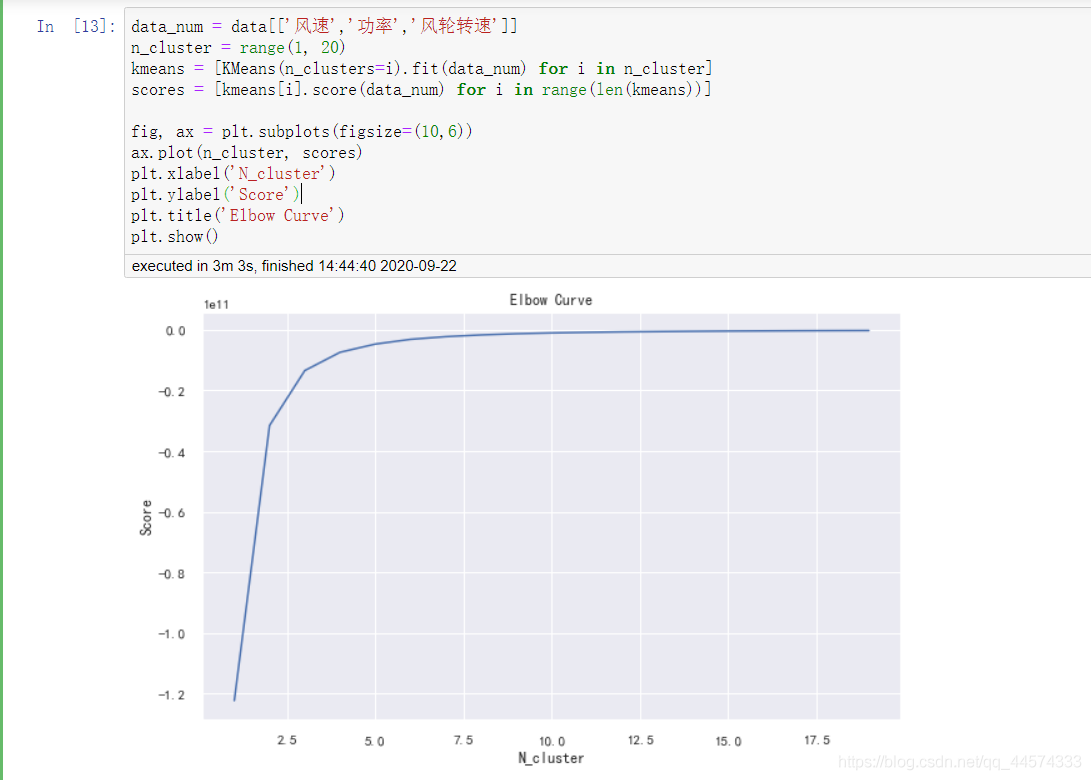
Task: Click the kmeans list comprehension line
Action: [422, 68]
